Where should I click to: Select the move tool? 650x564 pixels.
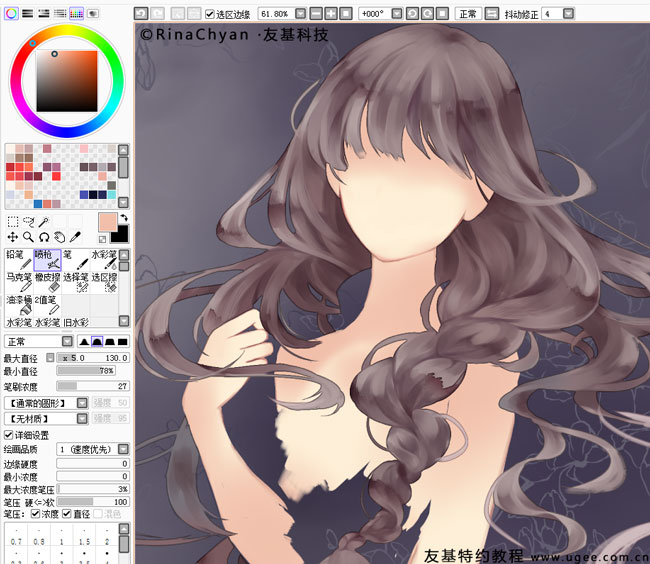point(13,237)
